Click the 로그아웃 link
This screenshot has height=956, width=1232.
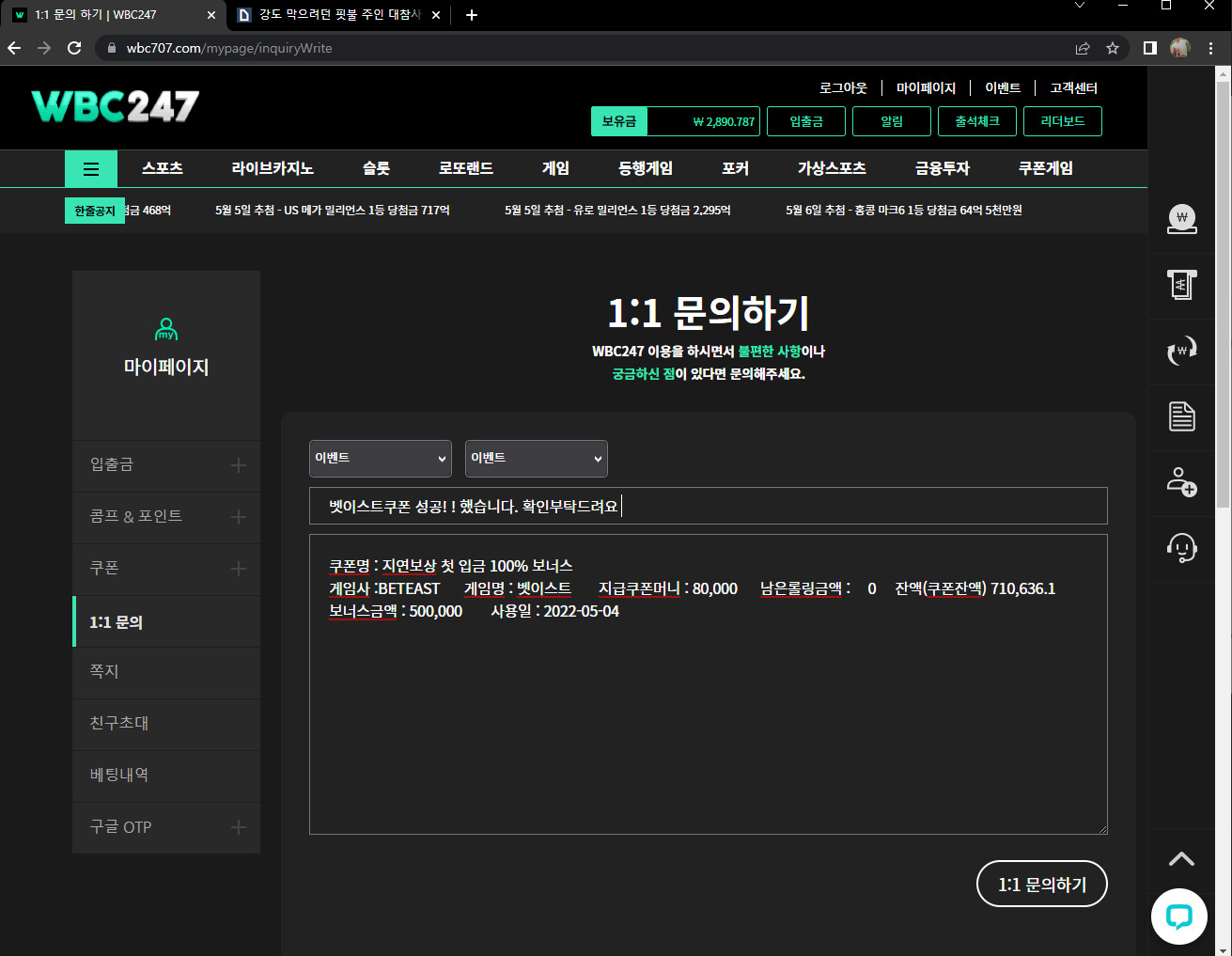[x=843, y=87]
